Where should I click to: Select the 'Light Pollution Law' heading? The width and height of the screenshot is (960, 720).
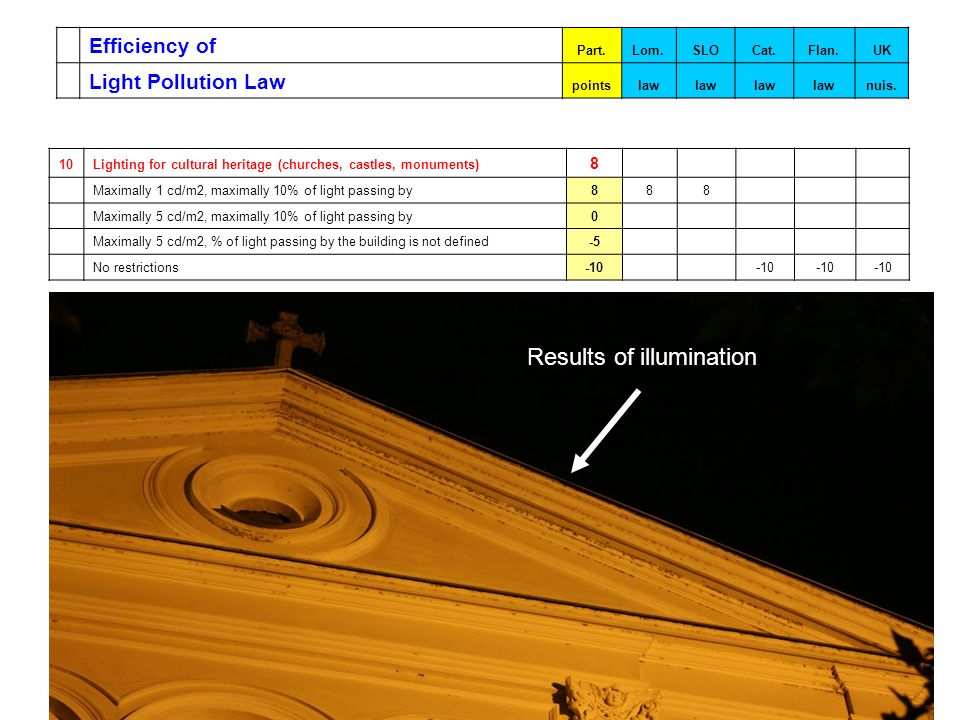tap(187, 81)
